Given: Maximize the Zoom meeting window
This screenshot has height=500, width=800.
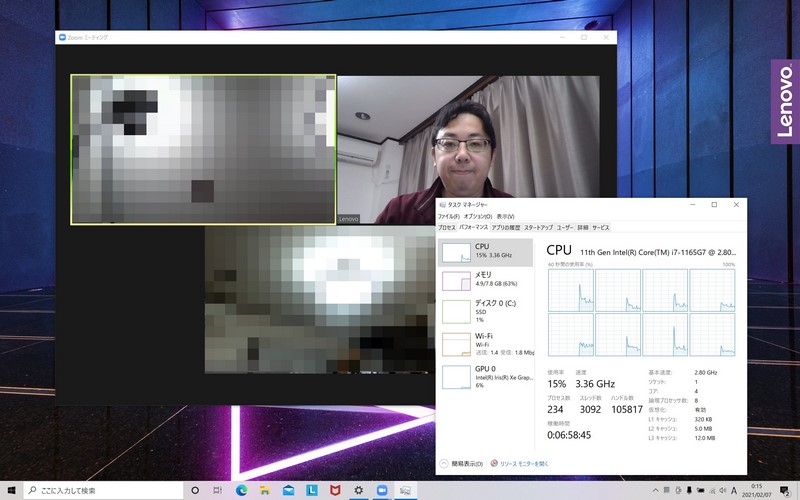Looking at the screenshot, I should pos(584,37).
